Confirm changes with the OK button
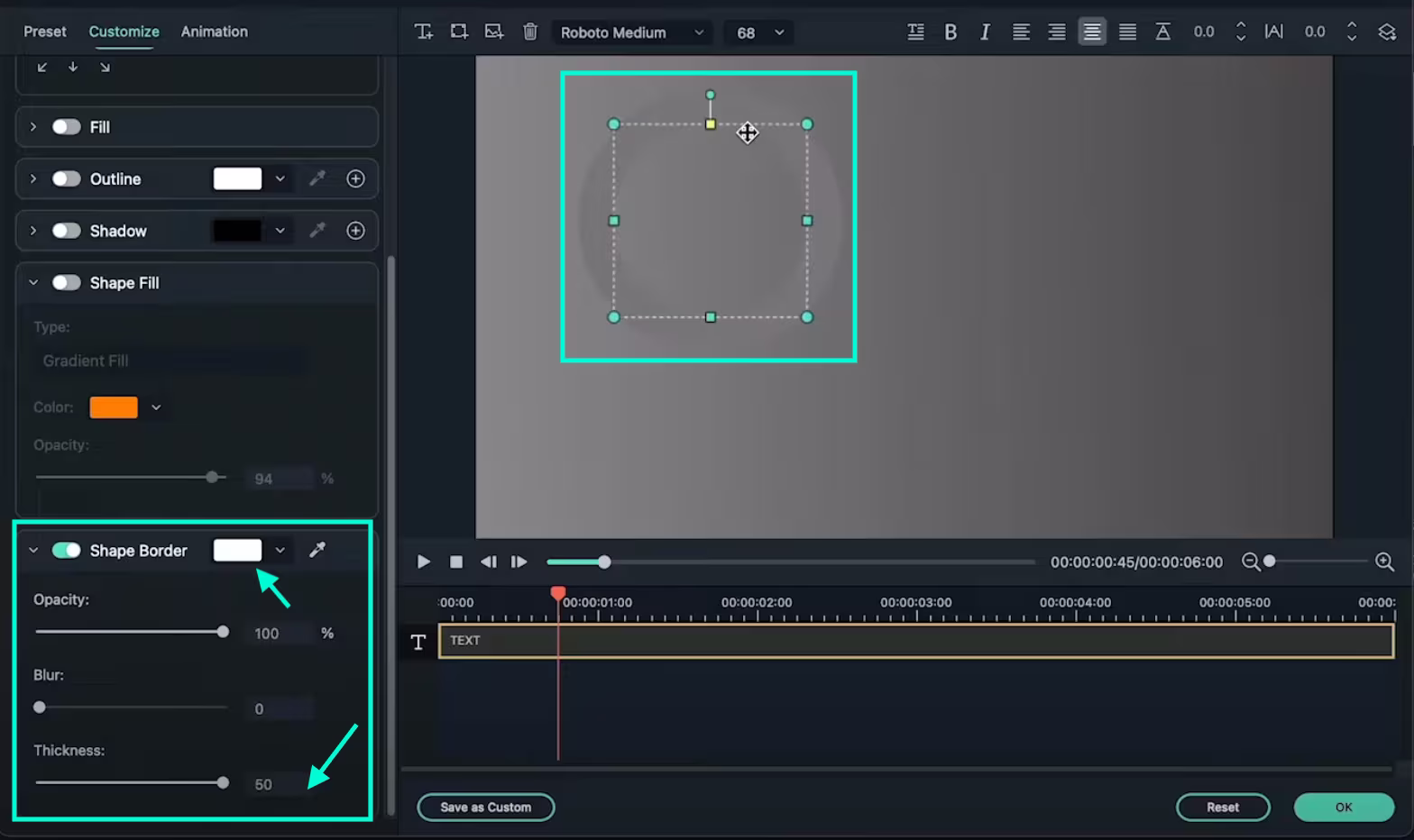This screenshot has width=1414, height=840. [x=1343, y=807]
